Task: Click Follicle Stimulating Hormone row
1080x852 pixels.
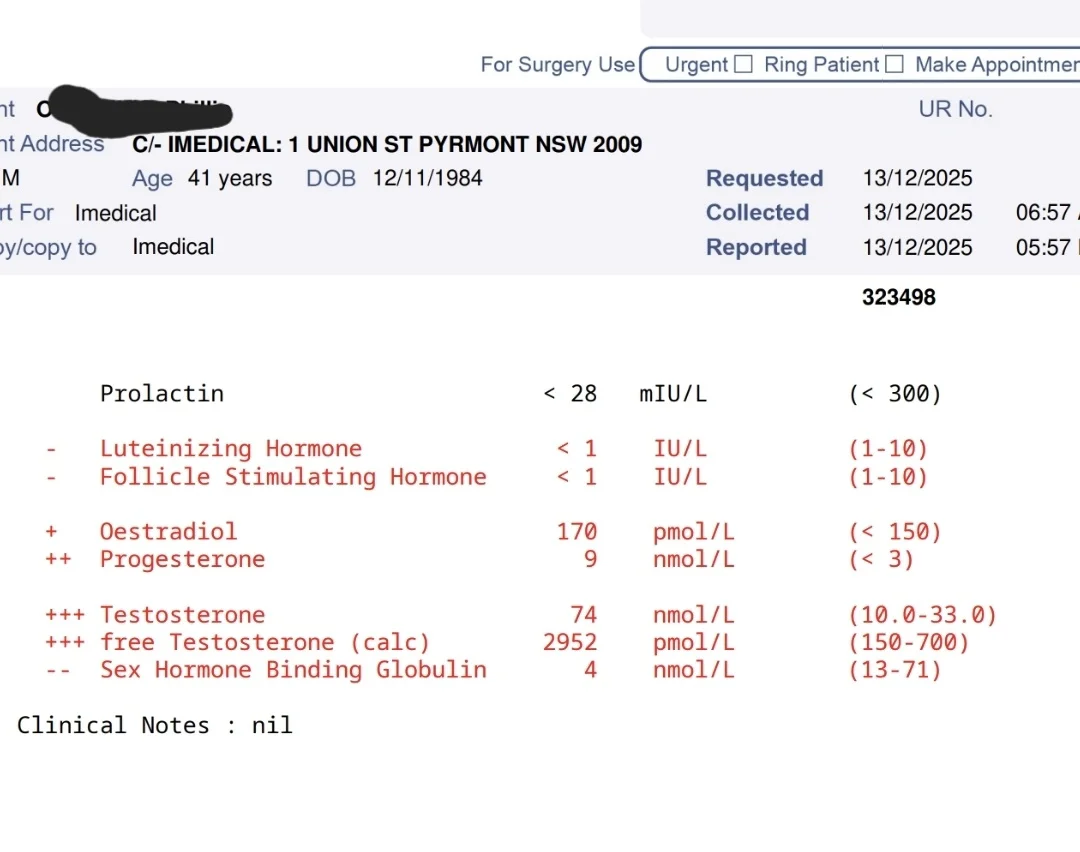Action: (487, 477)
